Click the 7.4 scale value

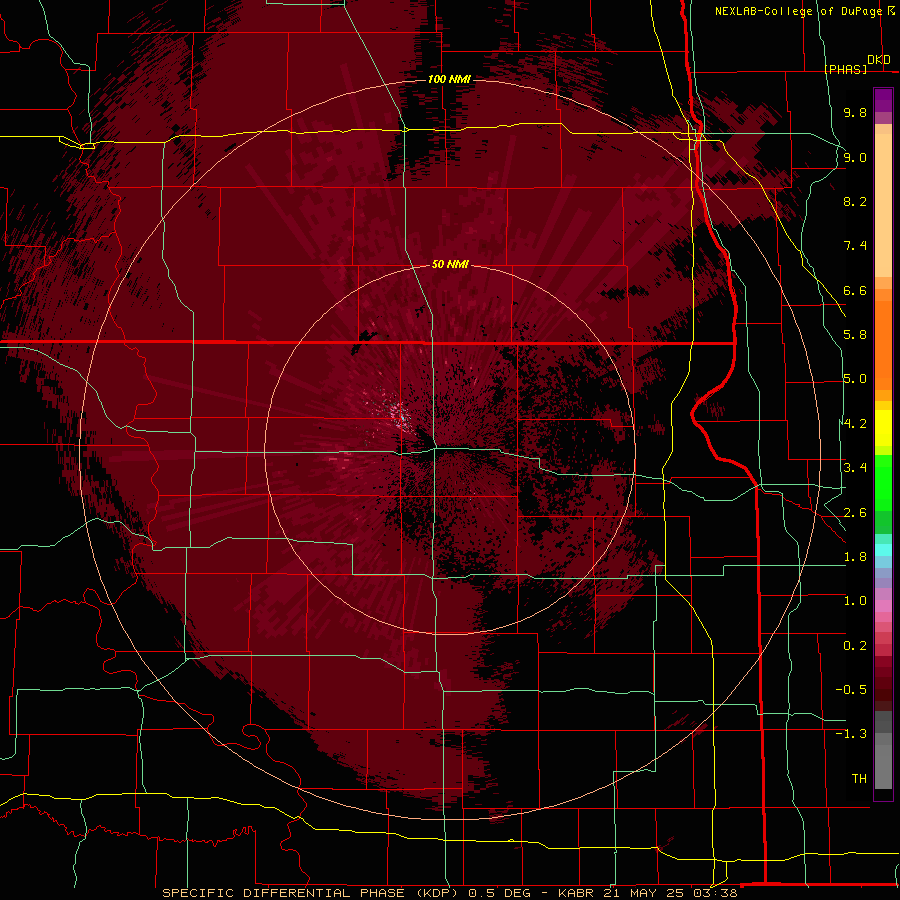[x=855, y=246]
